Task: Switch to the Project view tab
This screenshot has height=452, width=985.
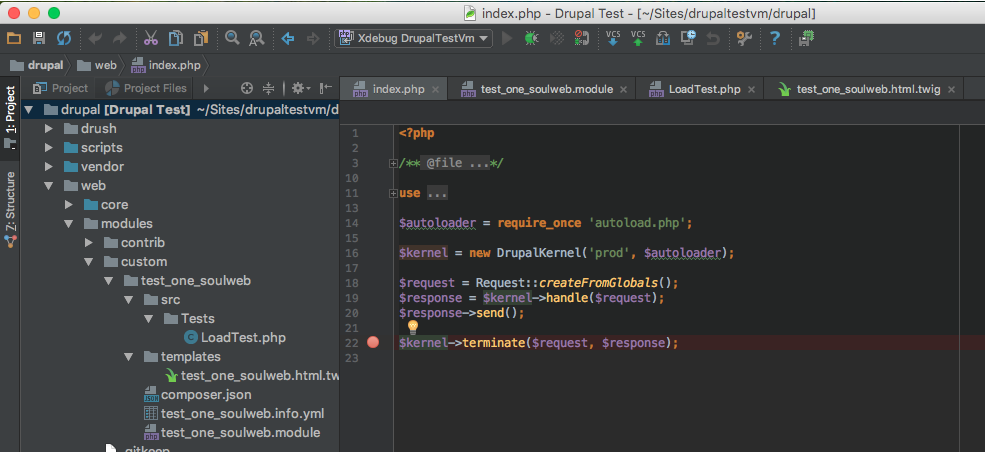Action: point(61,89)
